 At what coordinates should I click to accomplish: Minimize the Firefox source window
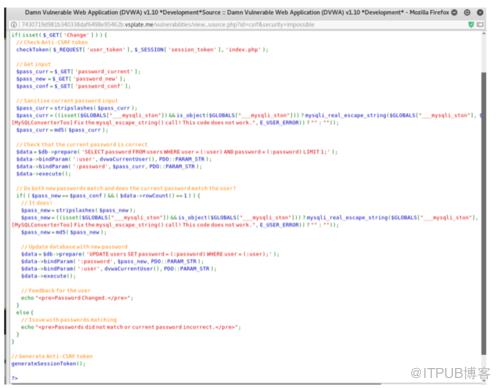coord(454,12)
